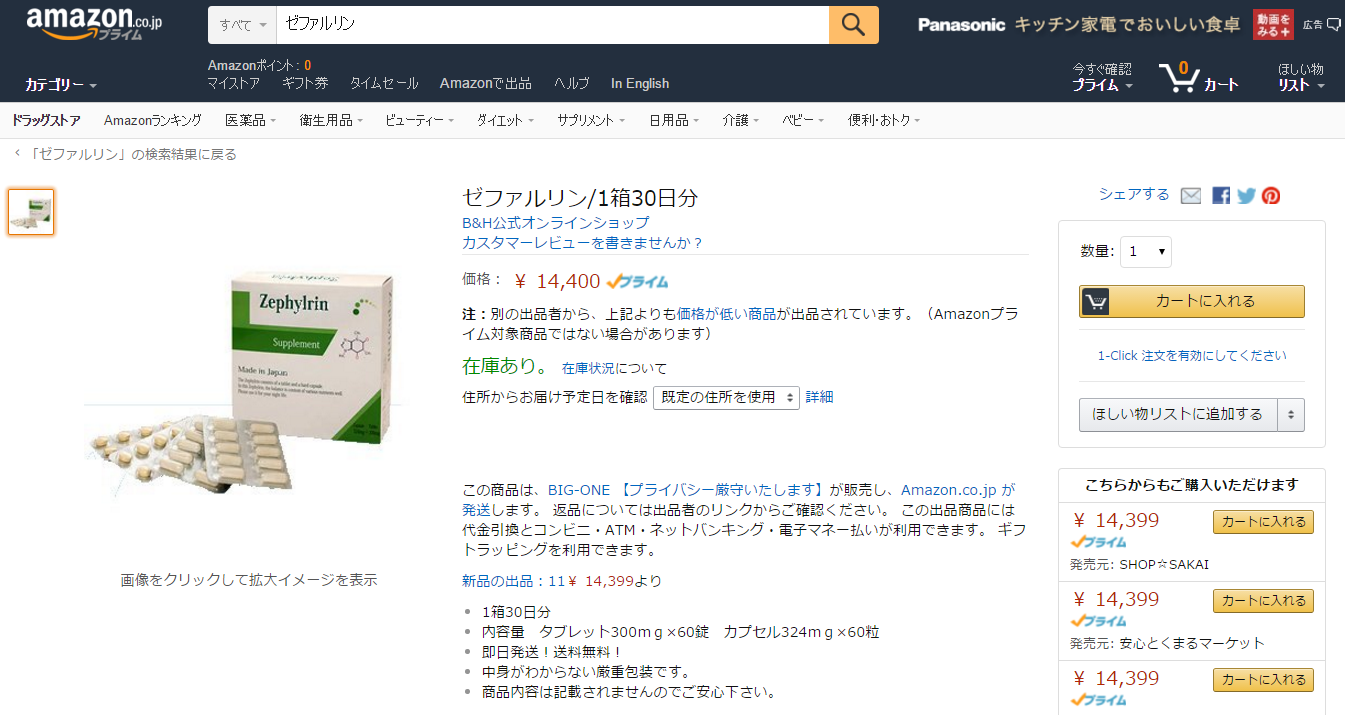This screenshot has width=1345, height=715.
Task: Add SHOP☆SAKAI offer to cart
Action: click(x=1263, y=522)
